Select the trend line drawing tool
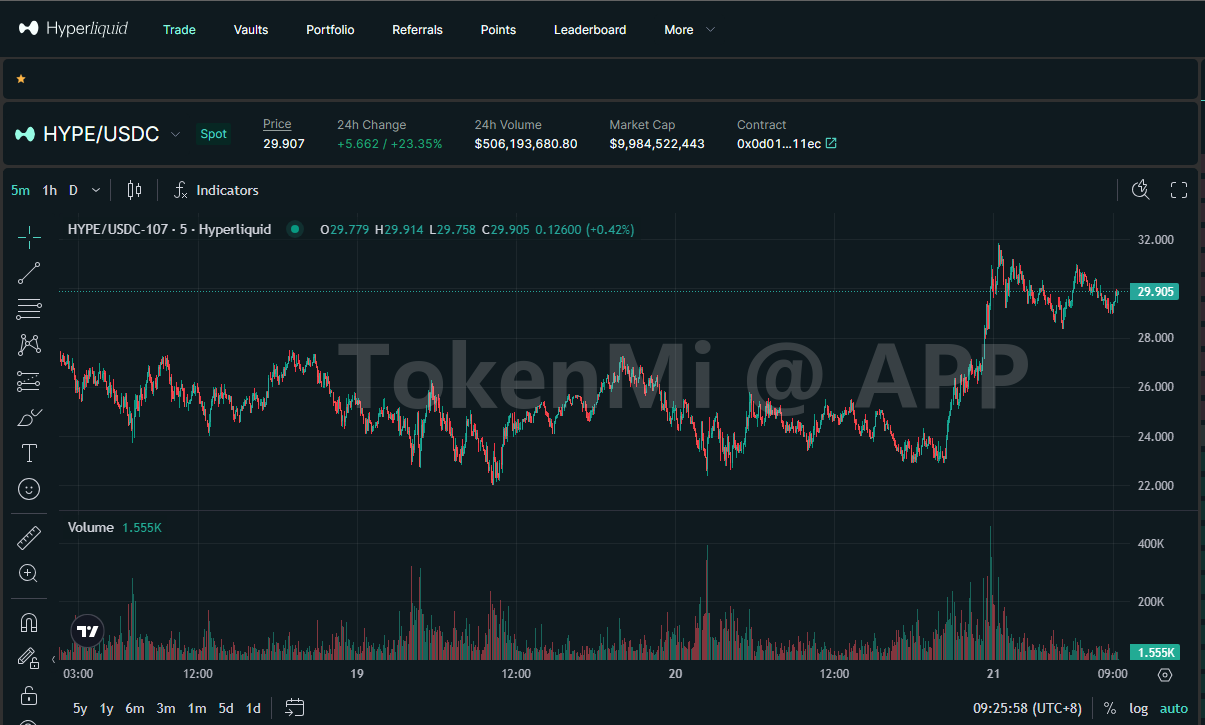The width and height of the screenshot is (1205, 725). coord(29,273)
